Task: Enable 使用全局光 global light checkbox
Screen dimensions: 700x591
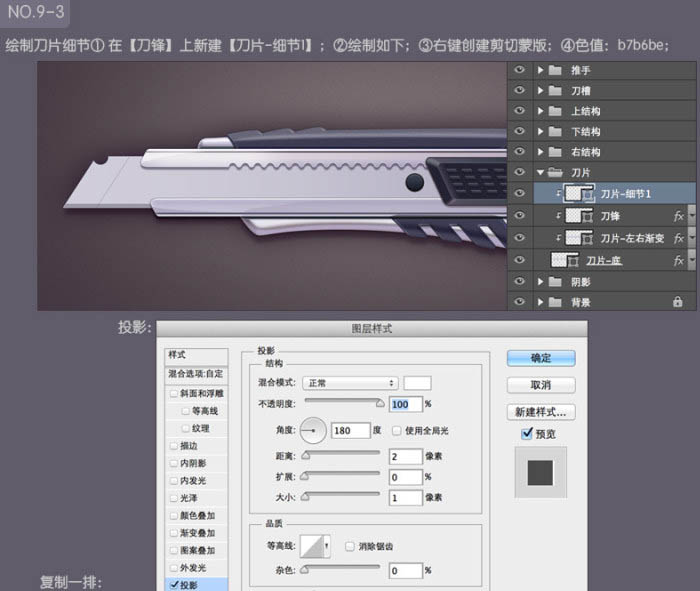Action: [x=396, y=431]
